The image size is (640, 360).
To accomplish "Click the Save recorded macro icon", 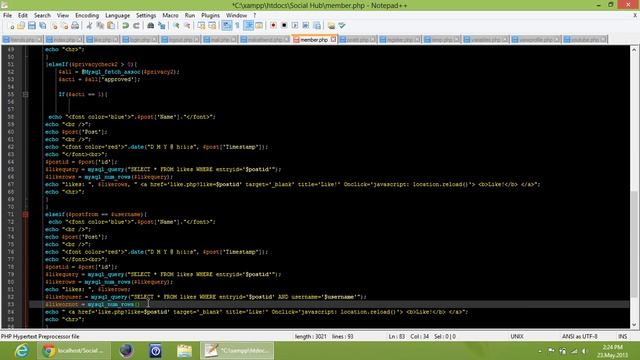I will coord(317,25).
